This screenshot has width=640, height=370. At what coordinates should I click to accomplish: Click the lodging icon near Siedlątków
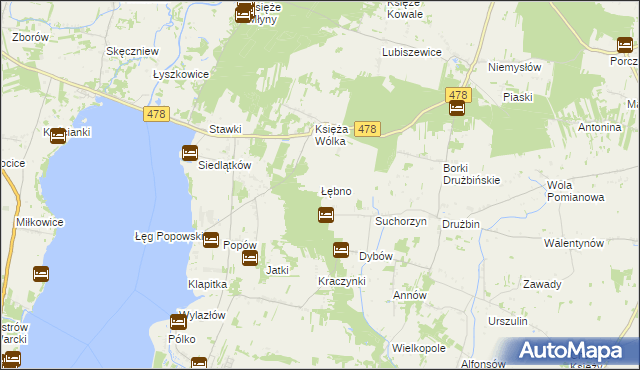click(190, 153)
